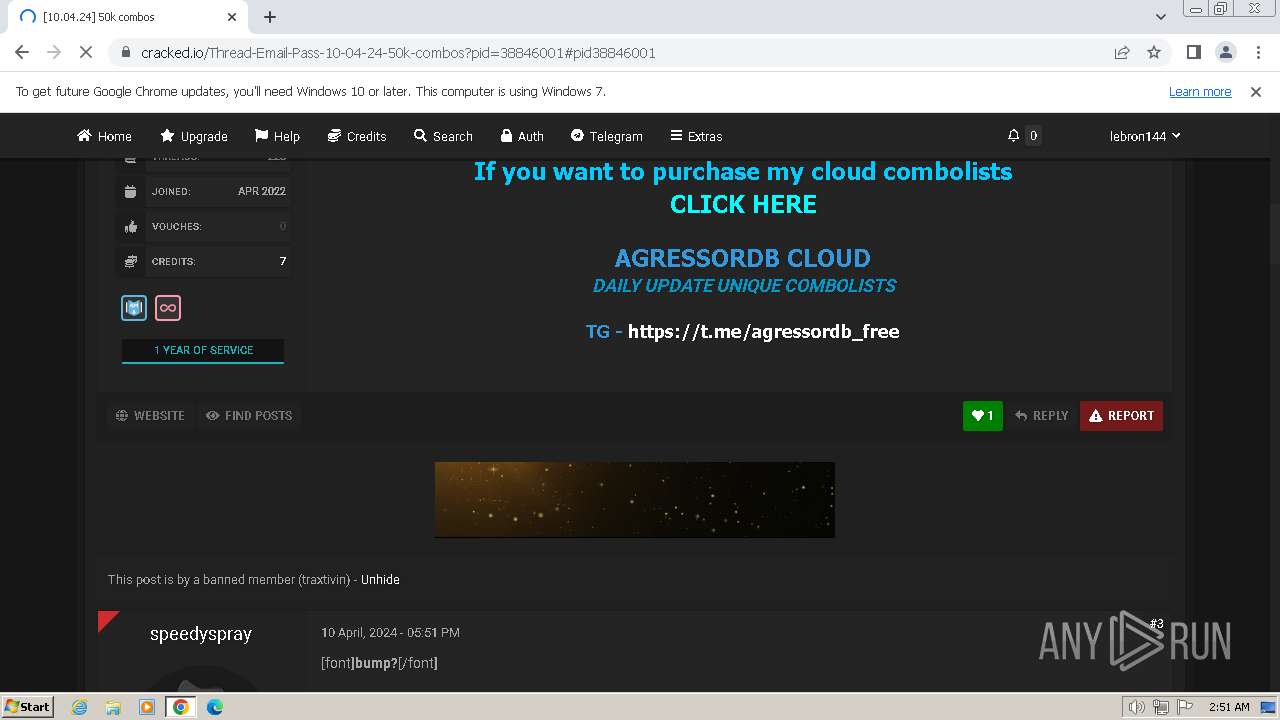1280x720 pixels.
Task: Open Chrome three-dot menu
Action: coord(1256,52)
